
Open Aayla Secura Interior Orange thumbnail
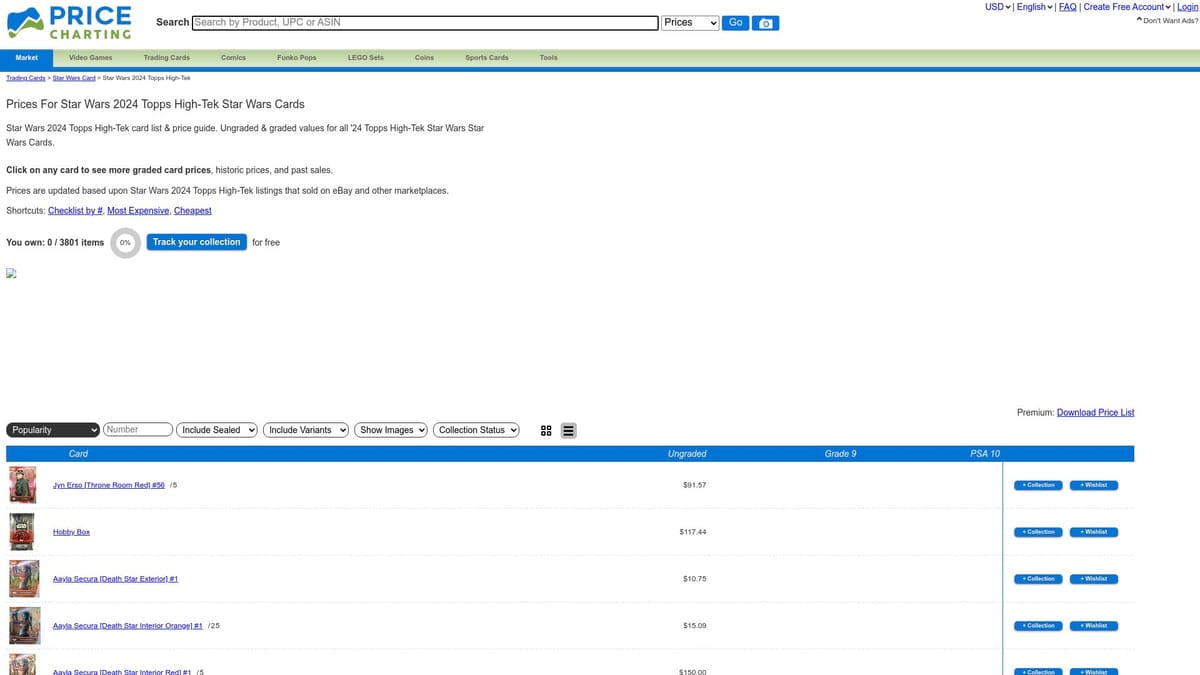coord(24,626)
